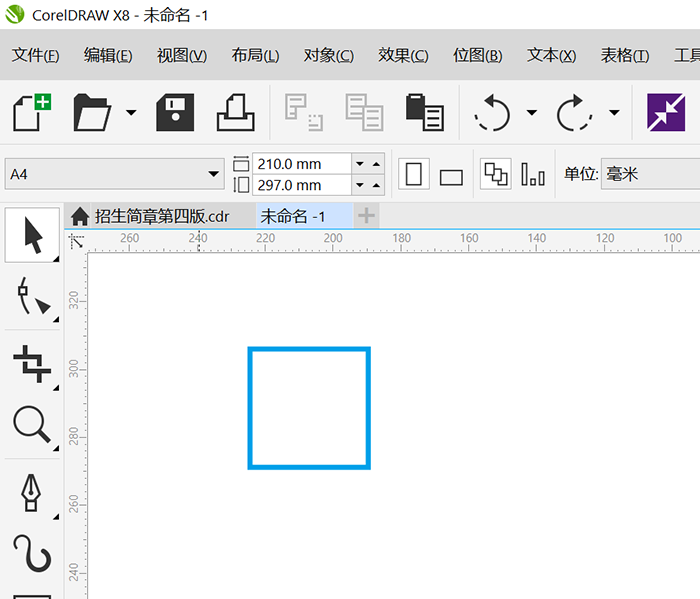
Task: Select the Crop tool
Action: (x=33, y=363)
